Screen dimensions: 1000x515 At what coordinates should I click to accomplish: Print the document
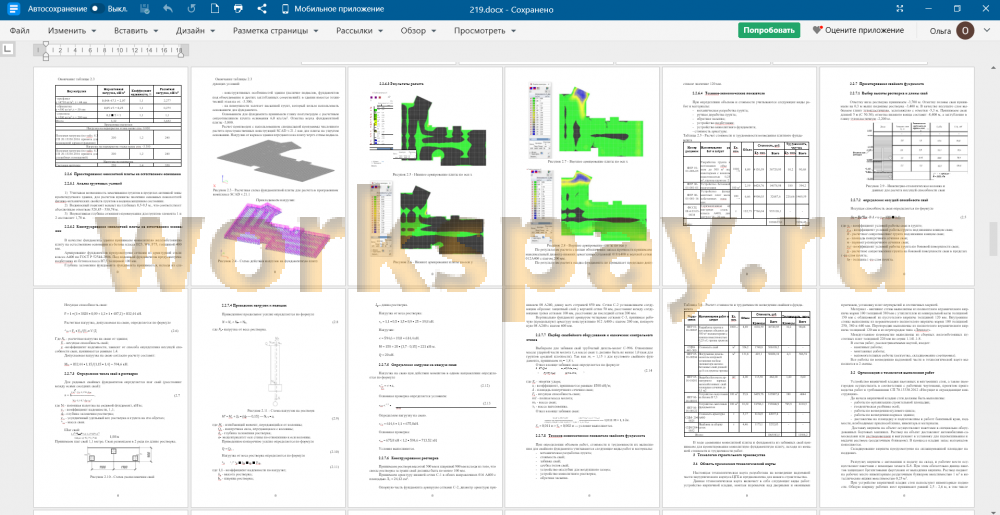pos(239,9)
